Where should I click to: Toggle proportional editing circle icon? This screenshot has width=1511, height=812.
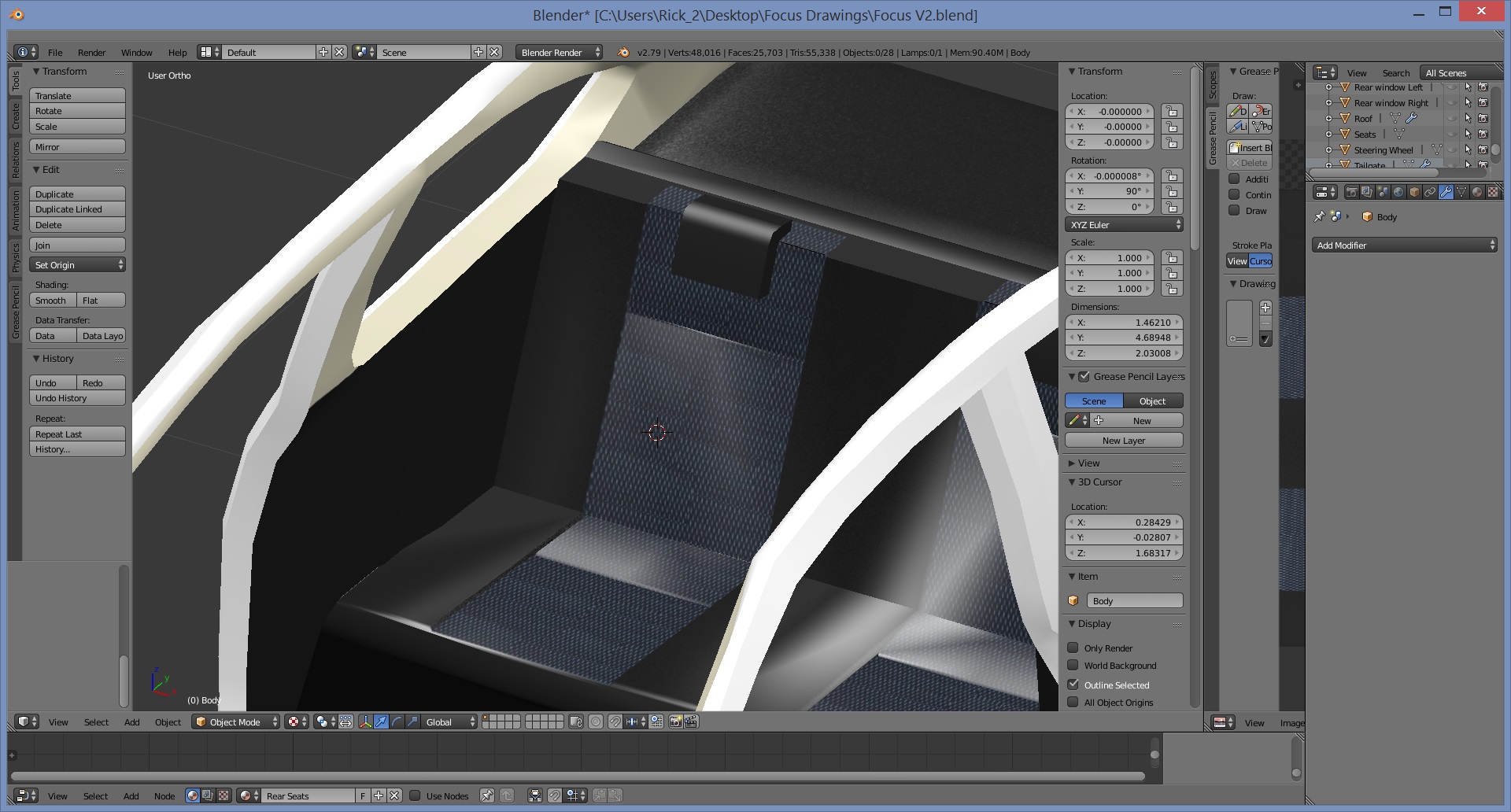click(596, 722)
